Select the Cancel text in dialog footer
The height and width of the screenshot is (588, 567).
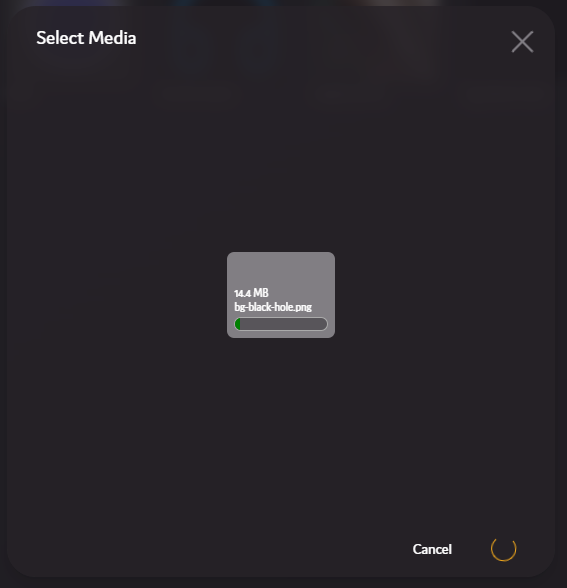432,549
